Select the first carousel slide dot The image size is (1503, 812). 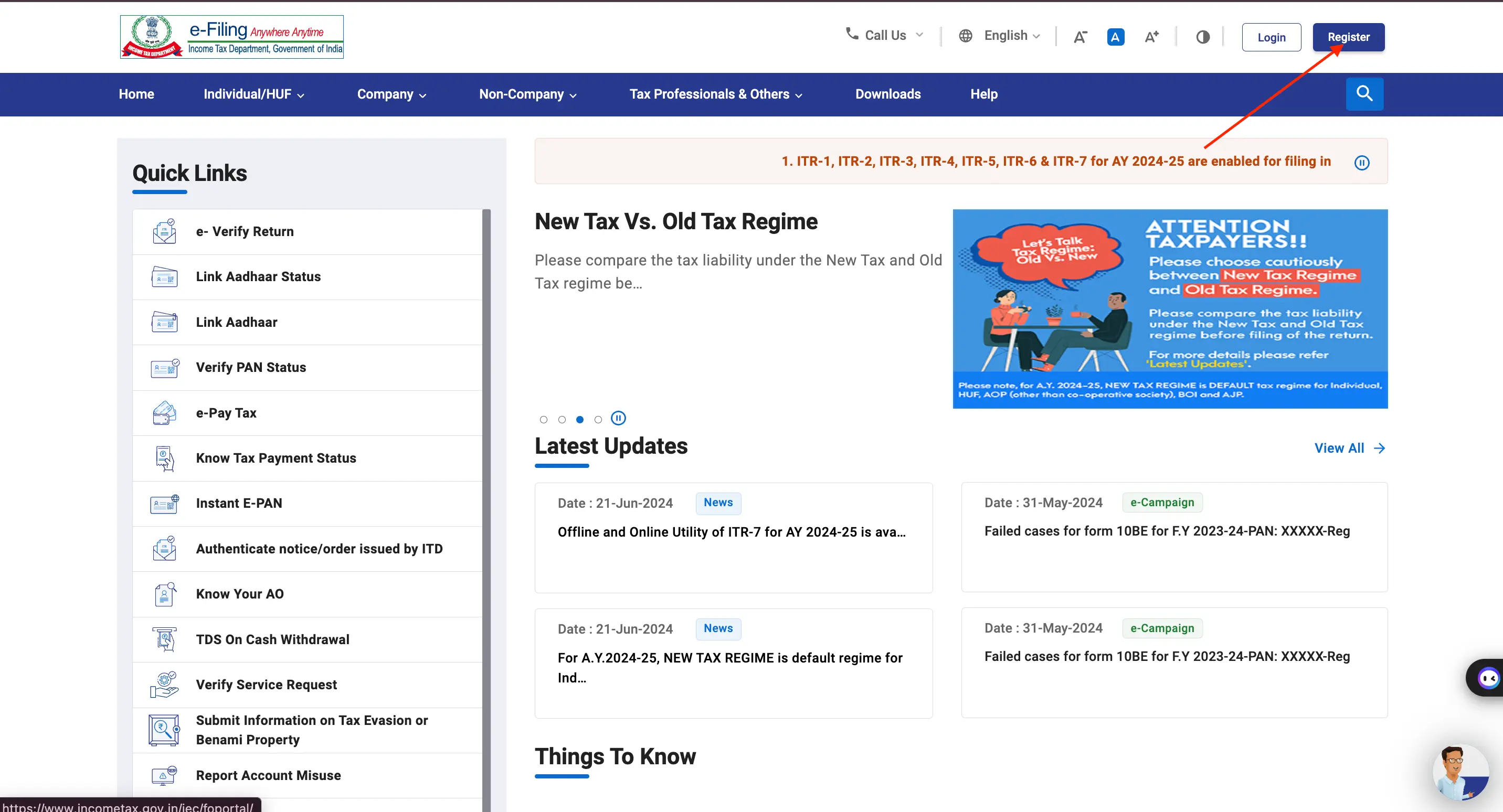(x=544, y=420)
